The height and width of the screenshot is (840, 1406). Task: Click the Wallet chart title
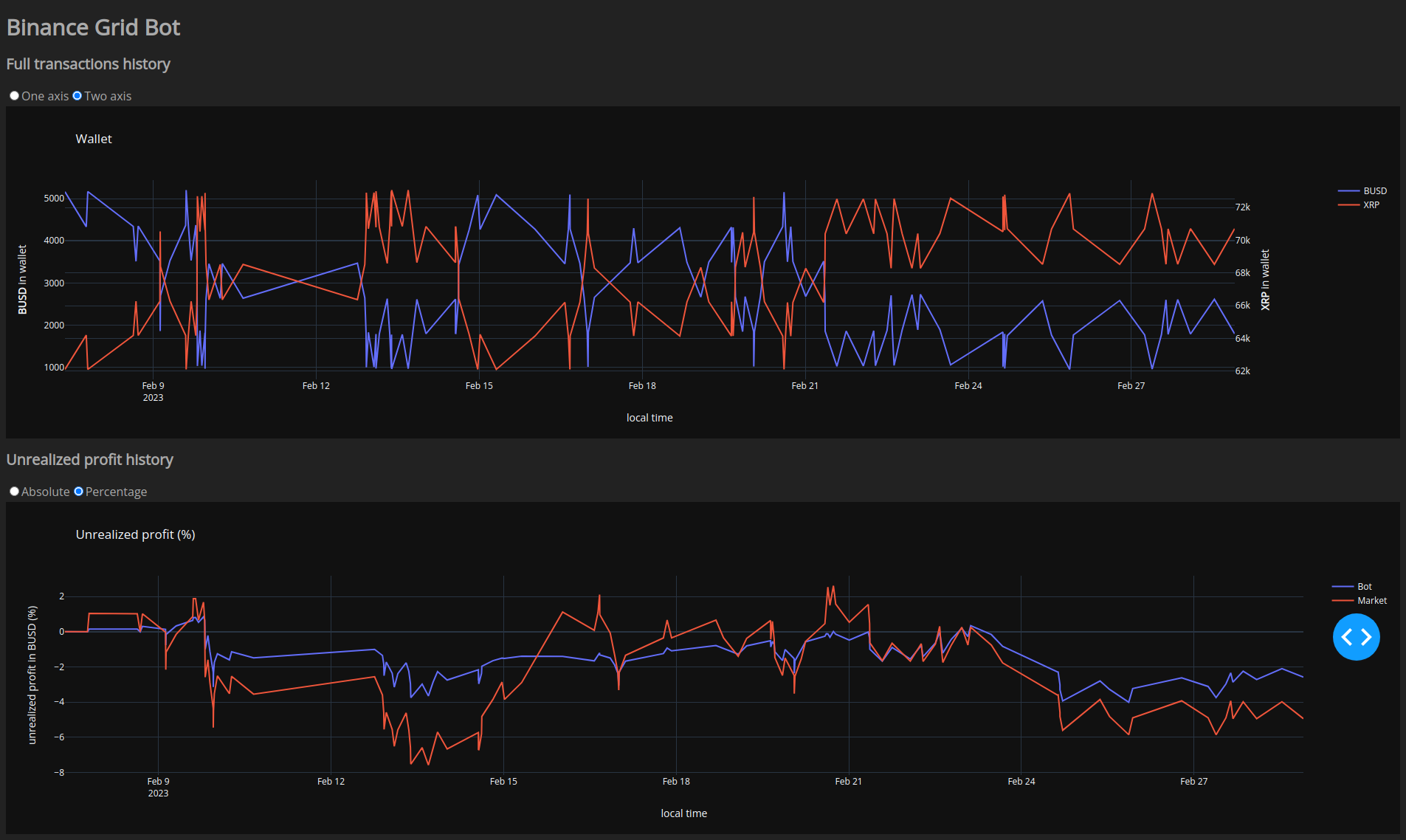click(94, 139)
